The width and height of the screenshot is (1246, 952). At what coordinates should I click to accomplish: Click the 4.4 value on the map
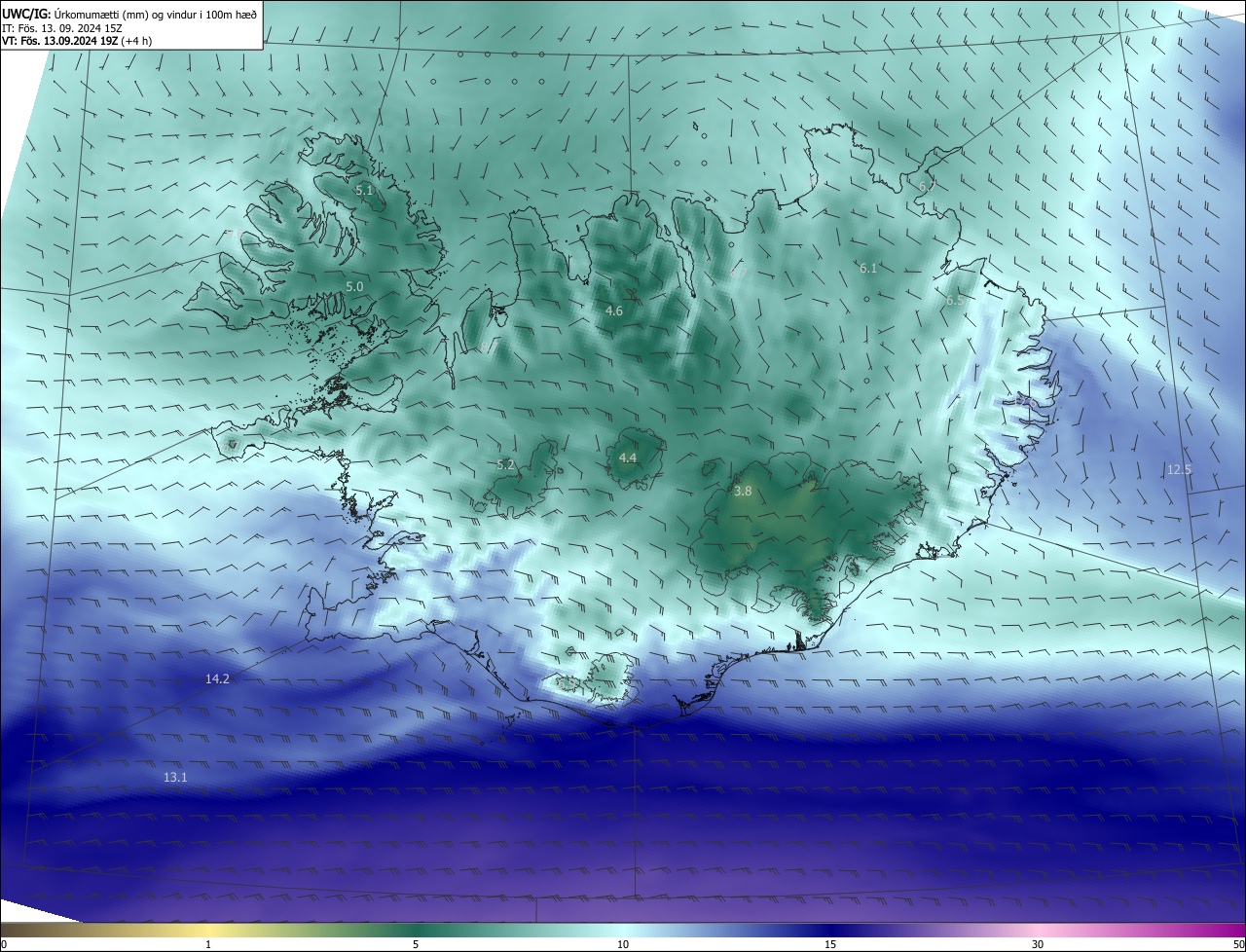[x=628, y=458]
